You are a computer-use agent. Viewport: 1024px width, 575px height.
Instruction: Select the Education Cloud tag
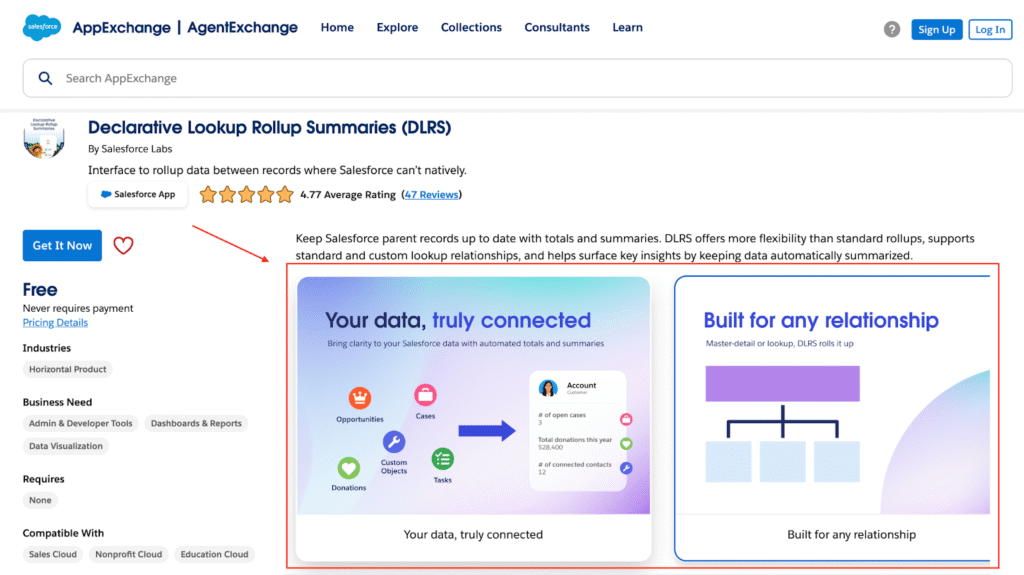click(x=214, y=555)
